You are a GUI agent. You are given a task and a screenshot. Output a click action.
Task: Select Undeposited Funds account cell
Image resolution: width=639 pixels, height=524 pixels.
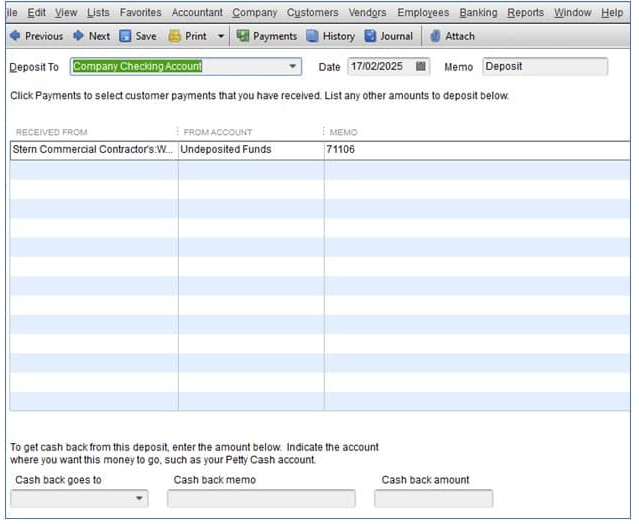point(251,150)
